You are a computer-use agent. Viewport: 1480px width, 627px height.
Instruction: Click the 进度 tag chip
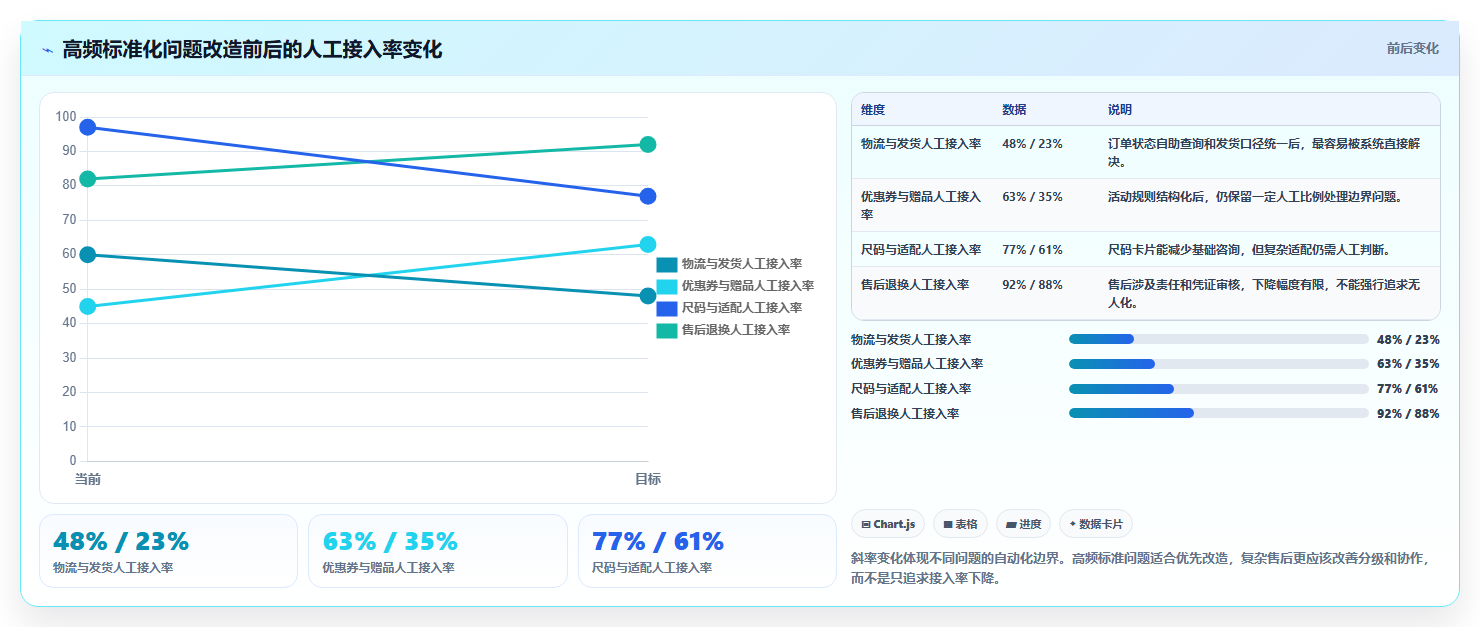tap(1023, 524)
